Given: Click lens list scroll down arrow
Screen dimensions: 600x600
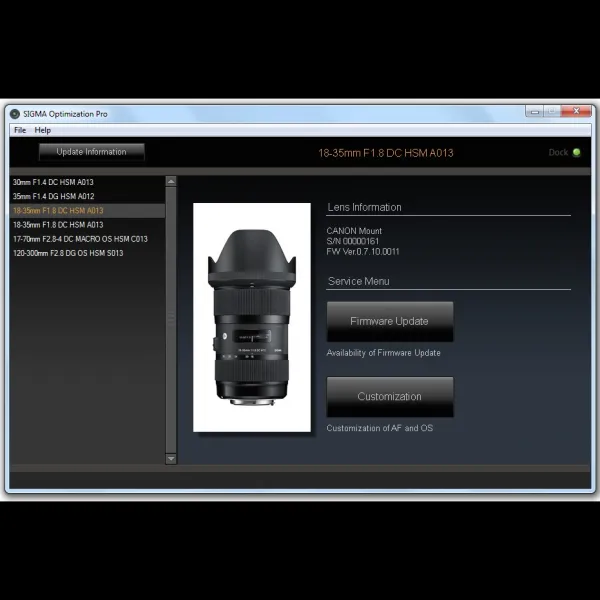Looking at the screenshot, I should (x=171, y=458).
